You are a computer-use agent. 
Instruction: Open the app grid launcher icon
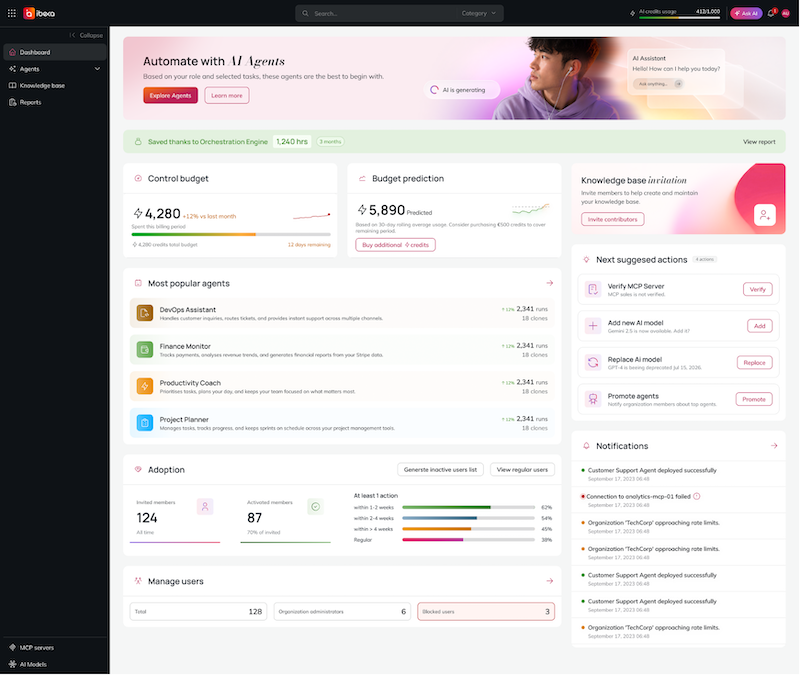point(12,13)
